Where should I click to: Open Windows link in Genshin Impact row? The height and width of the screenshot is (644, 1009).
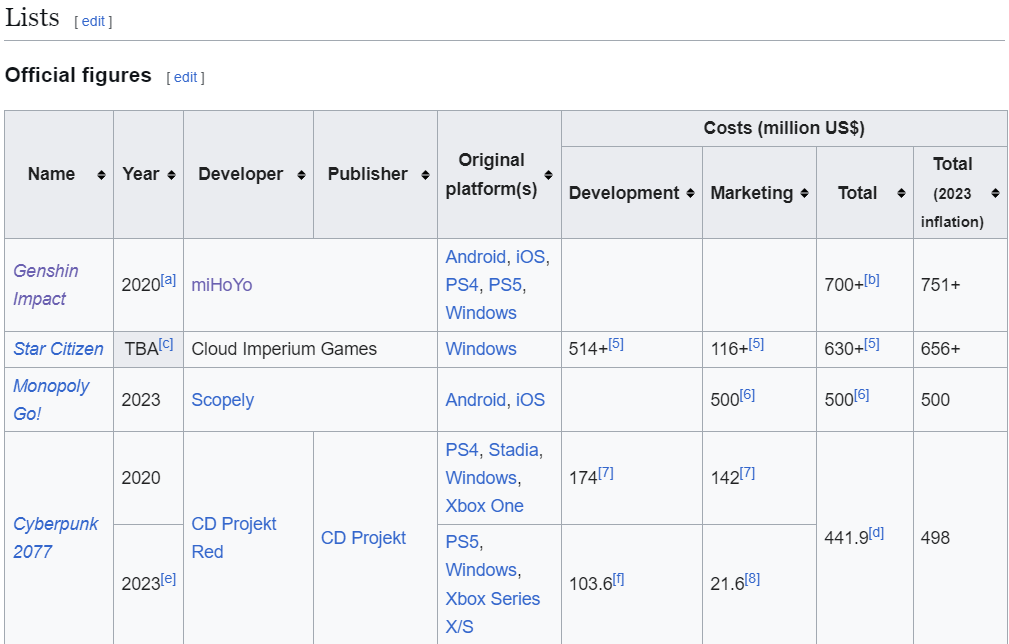click(481, 313)
